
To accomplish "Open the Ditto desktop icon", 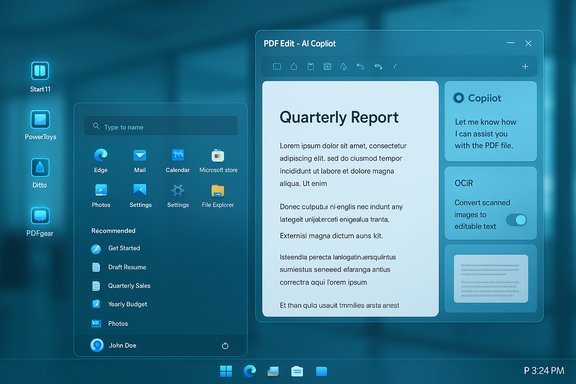I will point(40,168).
